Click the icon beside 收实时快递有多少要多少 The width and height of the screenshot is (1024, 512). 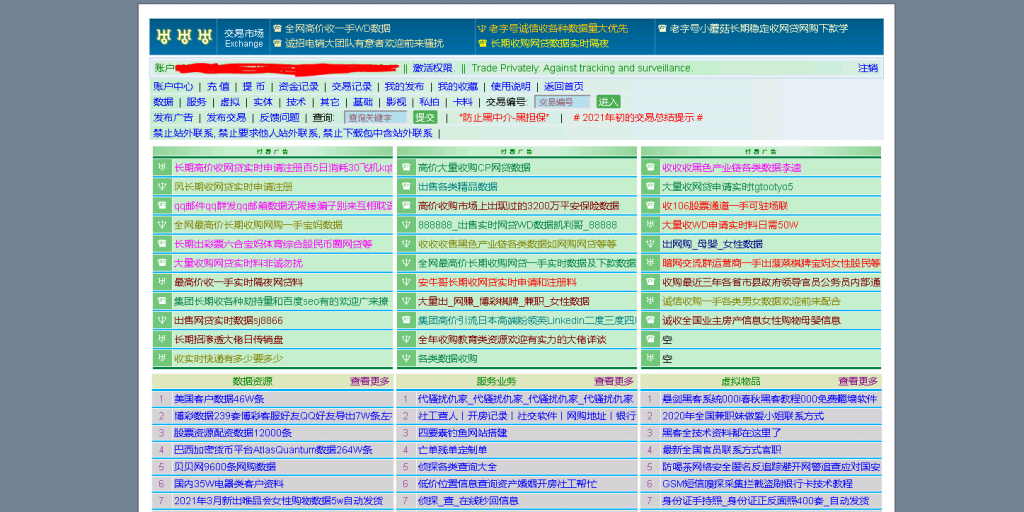point(161,359)
